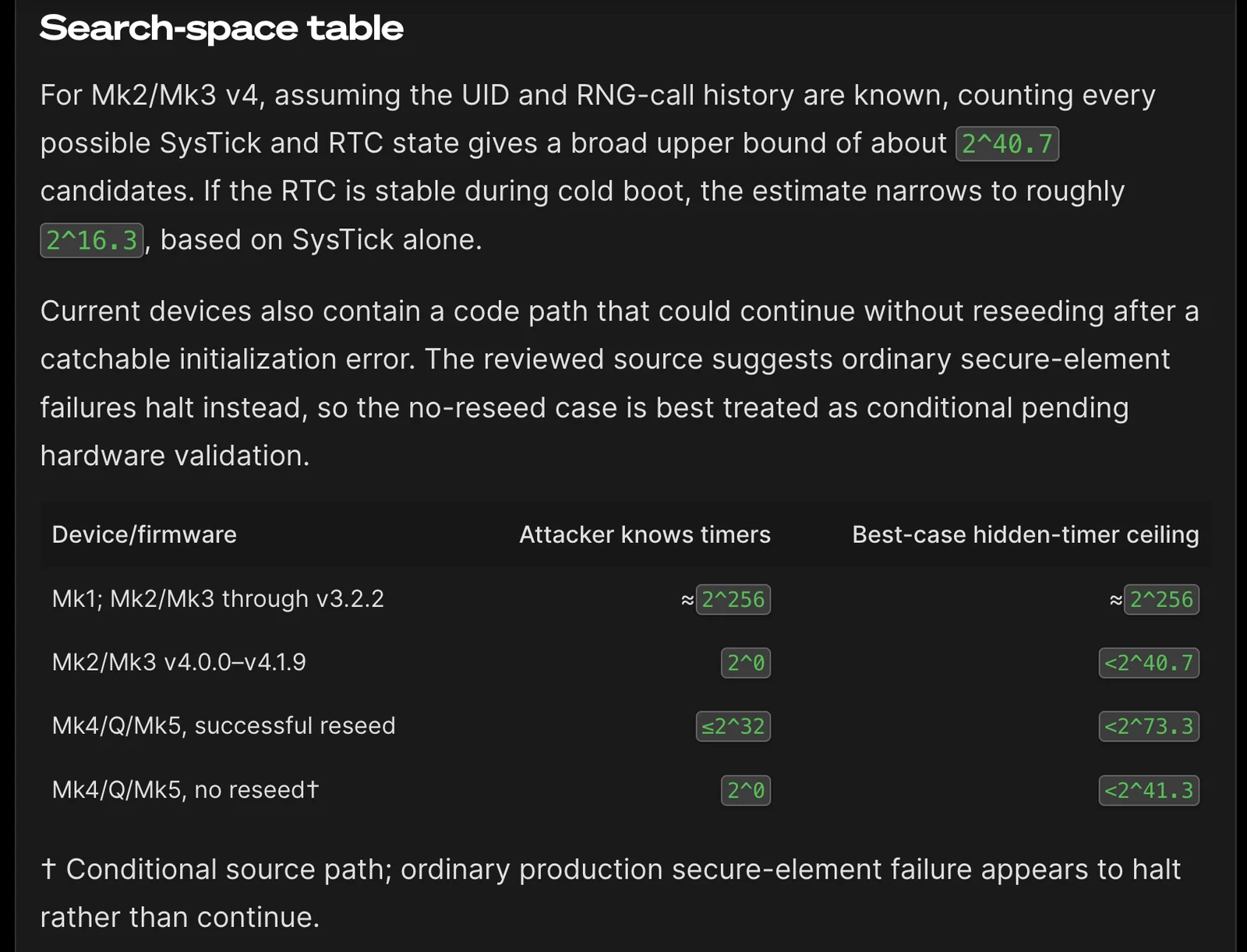
Task: Click the 'Mk1; Mk2/Mk3 through v3.2.2' row label
Action: pos(218,598)
